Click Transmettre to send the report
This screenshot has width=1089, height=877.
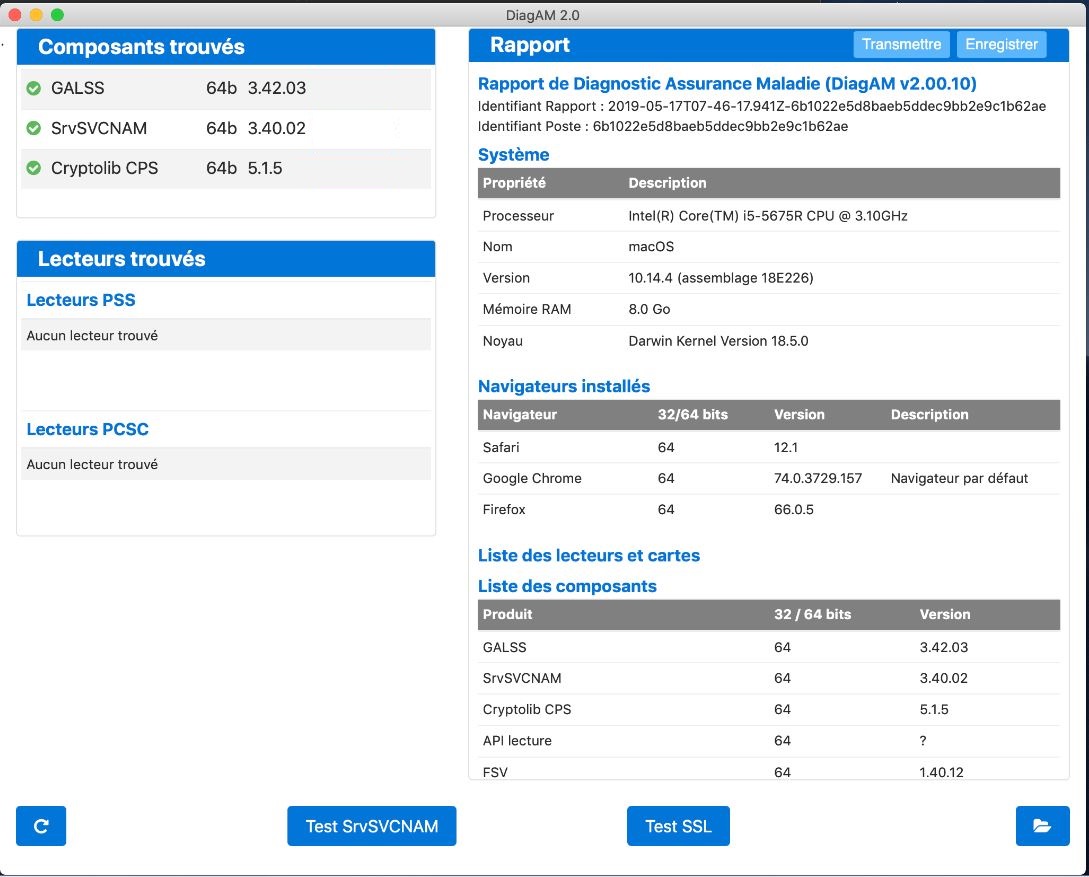tap(901, 45)
